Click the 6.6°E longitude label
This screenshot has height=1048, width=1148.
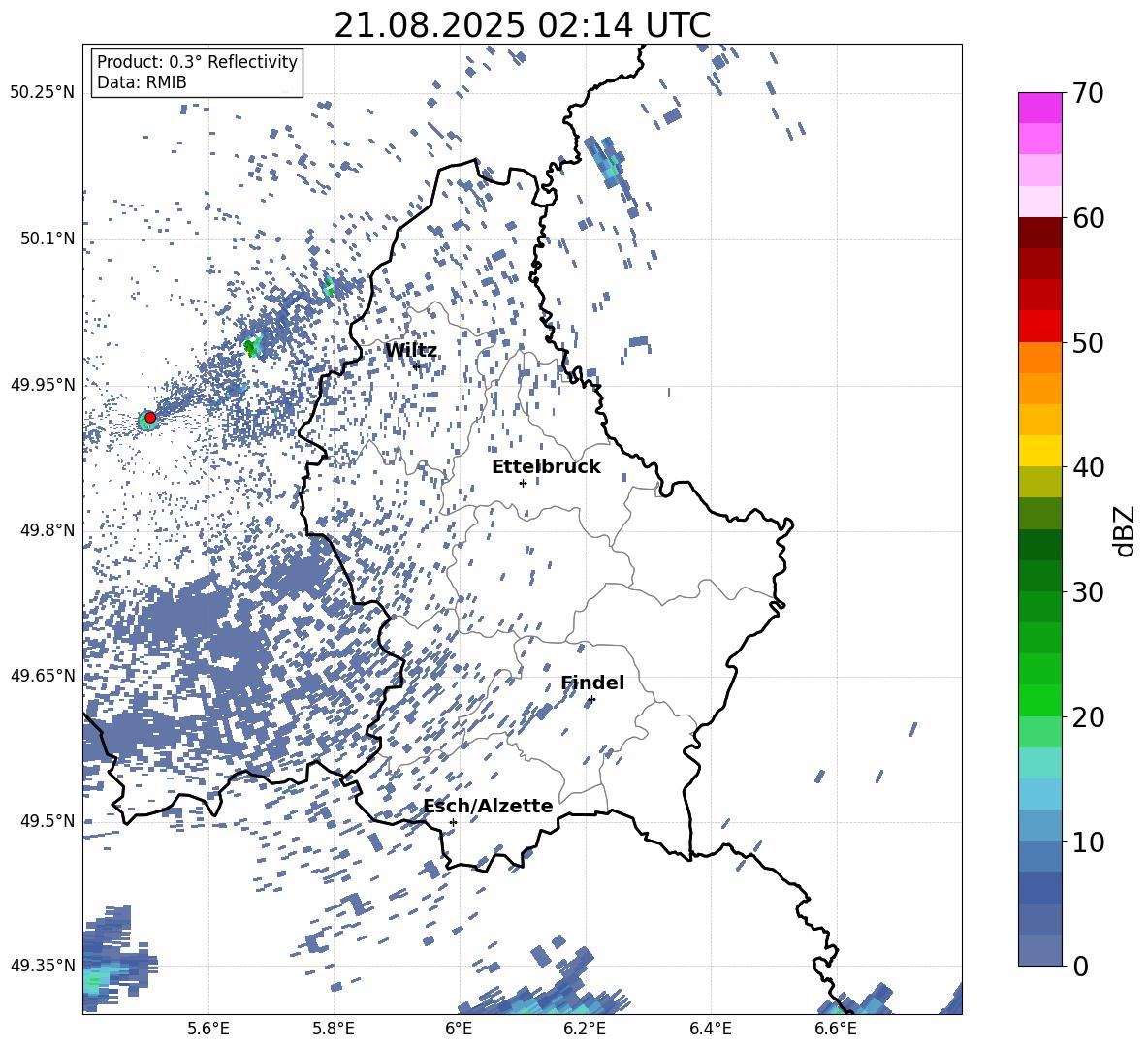click(836, 1030)
